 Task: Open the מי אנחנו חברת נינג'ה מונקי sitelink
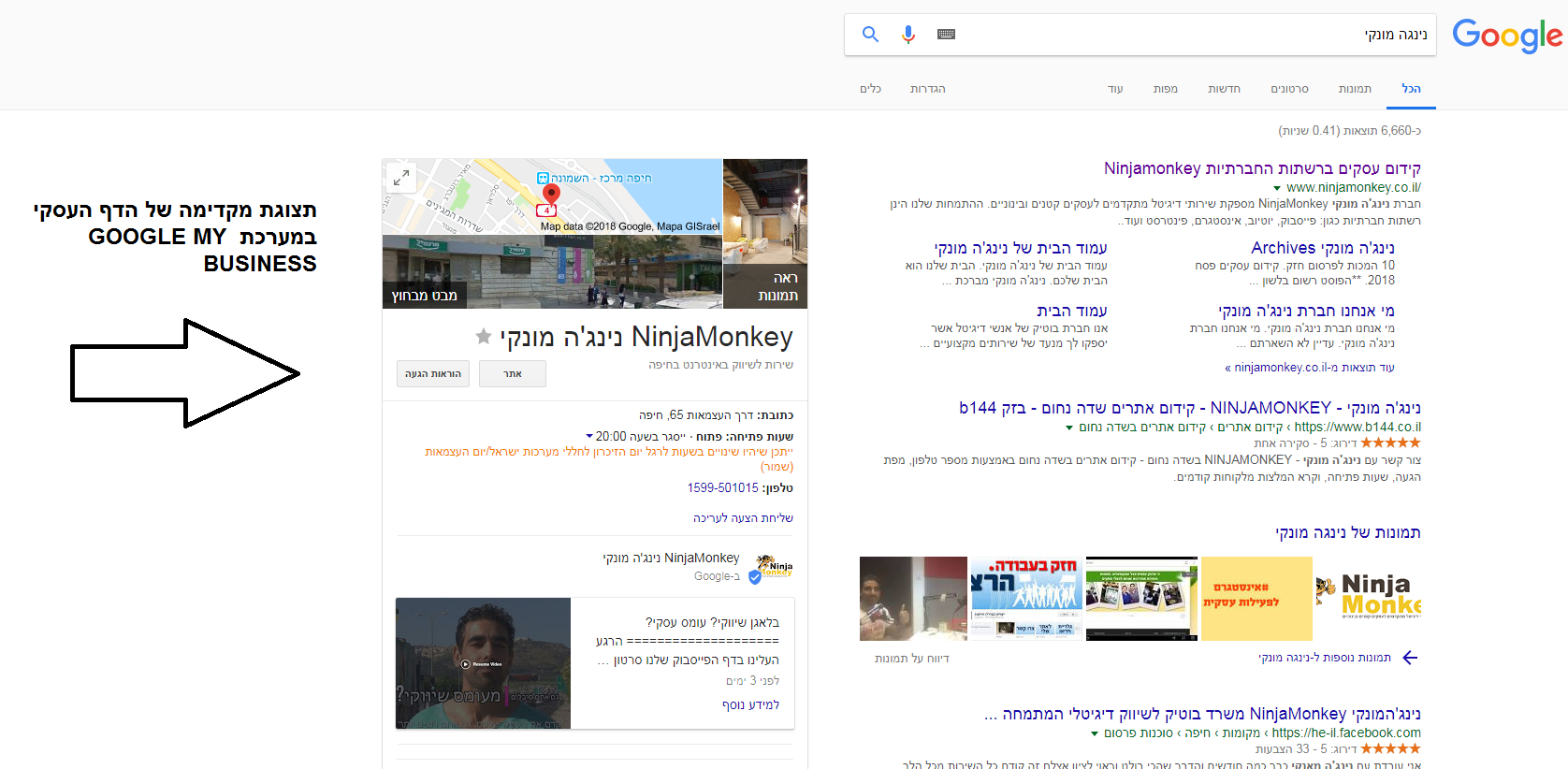tap(1306, 311)
